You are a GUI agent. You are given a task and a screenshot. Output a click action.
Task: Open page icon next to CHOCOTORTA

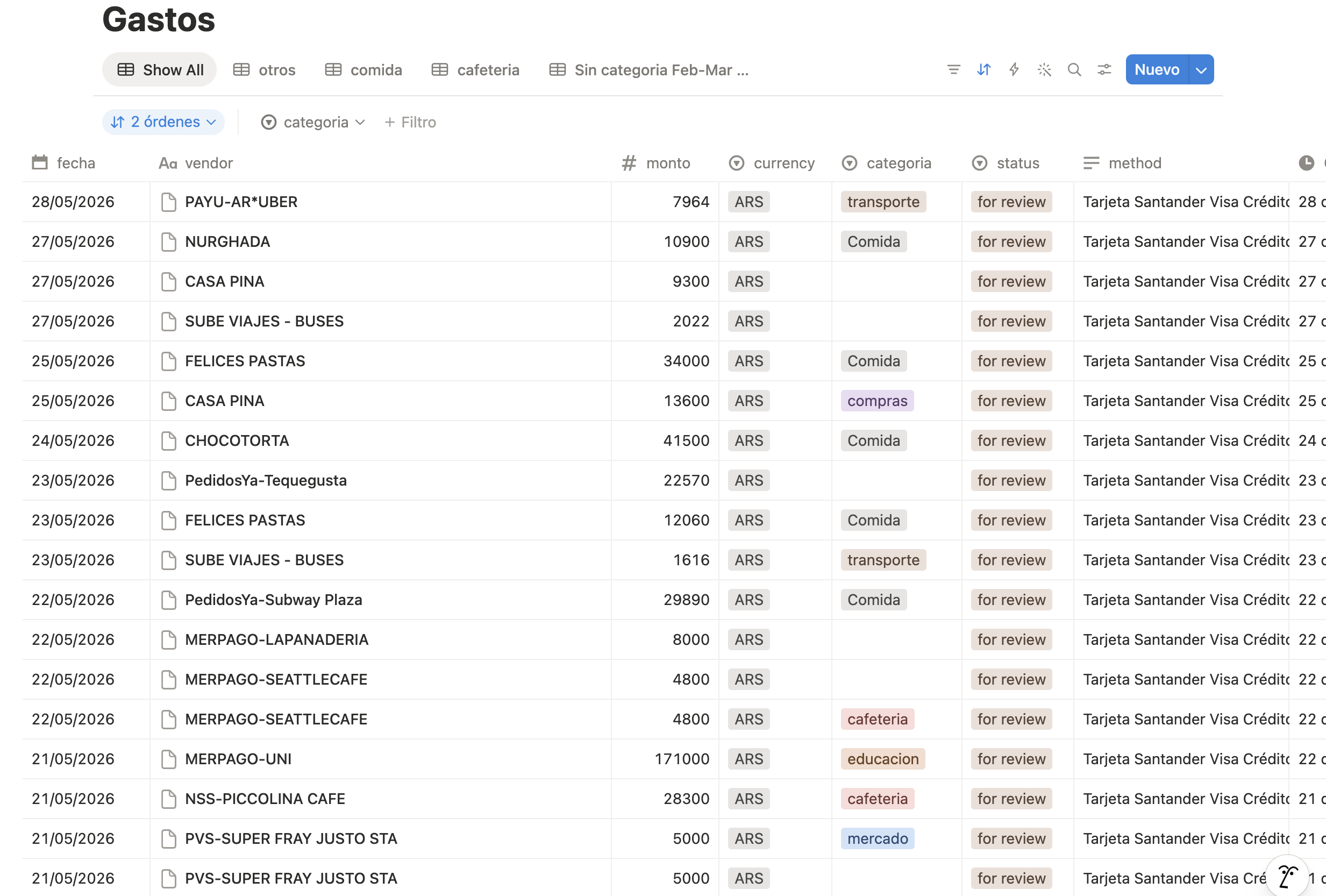pyautogui.click(x=168, y=440)
